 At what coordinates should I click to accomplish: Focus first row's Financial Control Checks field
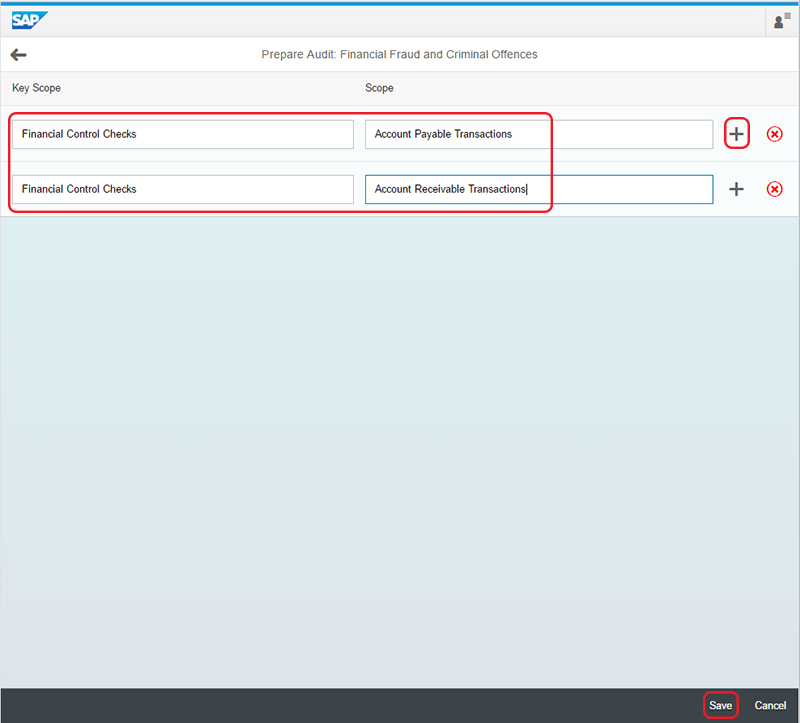point(182,134)
